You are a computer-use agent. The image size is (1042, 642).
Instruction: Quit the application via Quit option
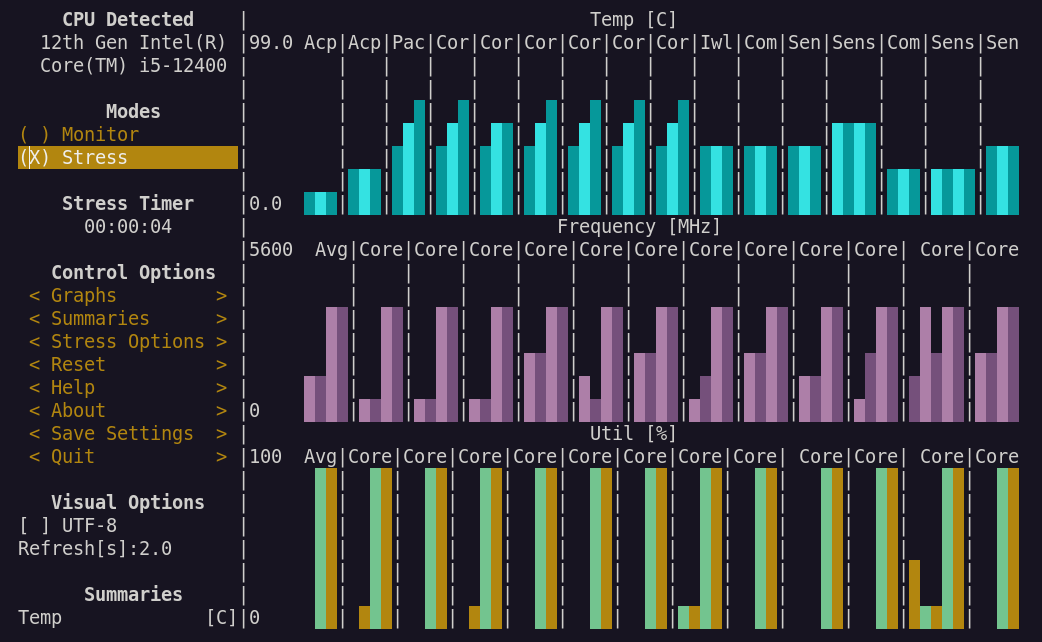point(127,457)
